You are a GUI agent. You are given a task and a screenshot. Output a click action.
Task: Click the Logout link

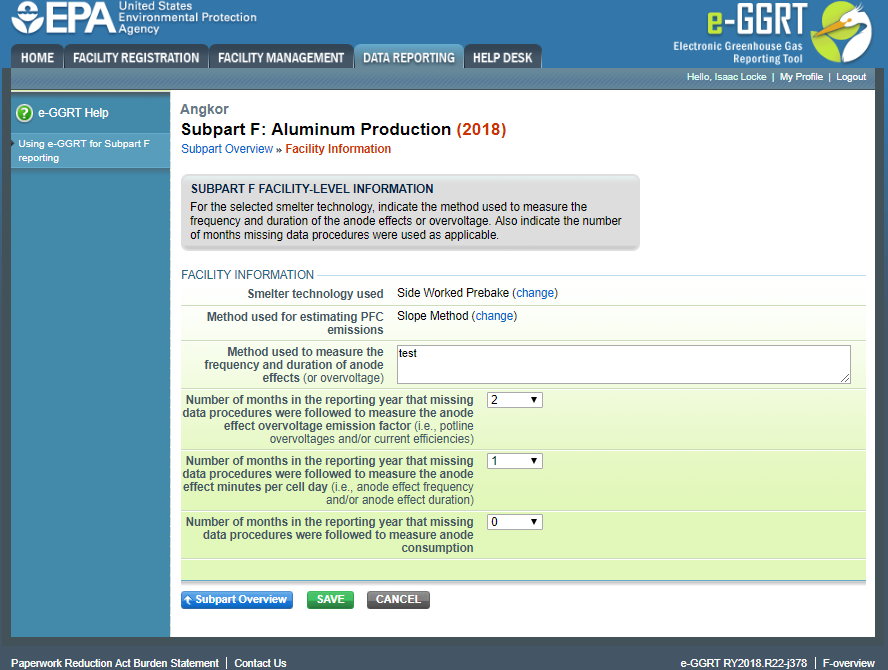[851, 77]
